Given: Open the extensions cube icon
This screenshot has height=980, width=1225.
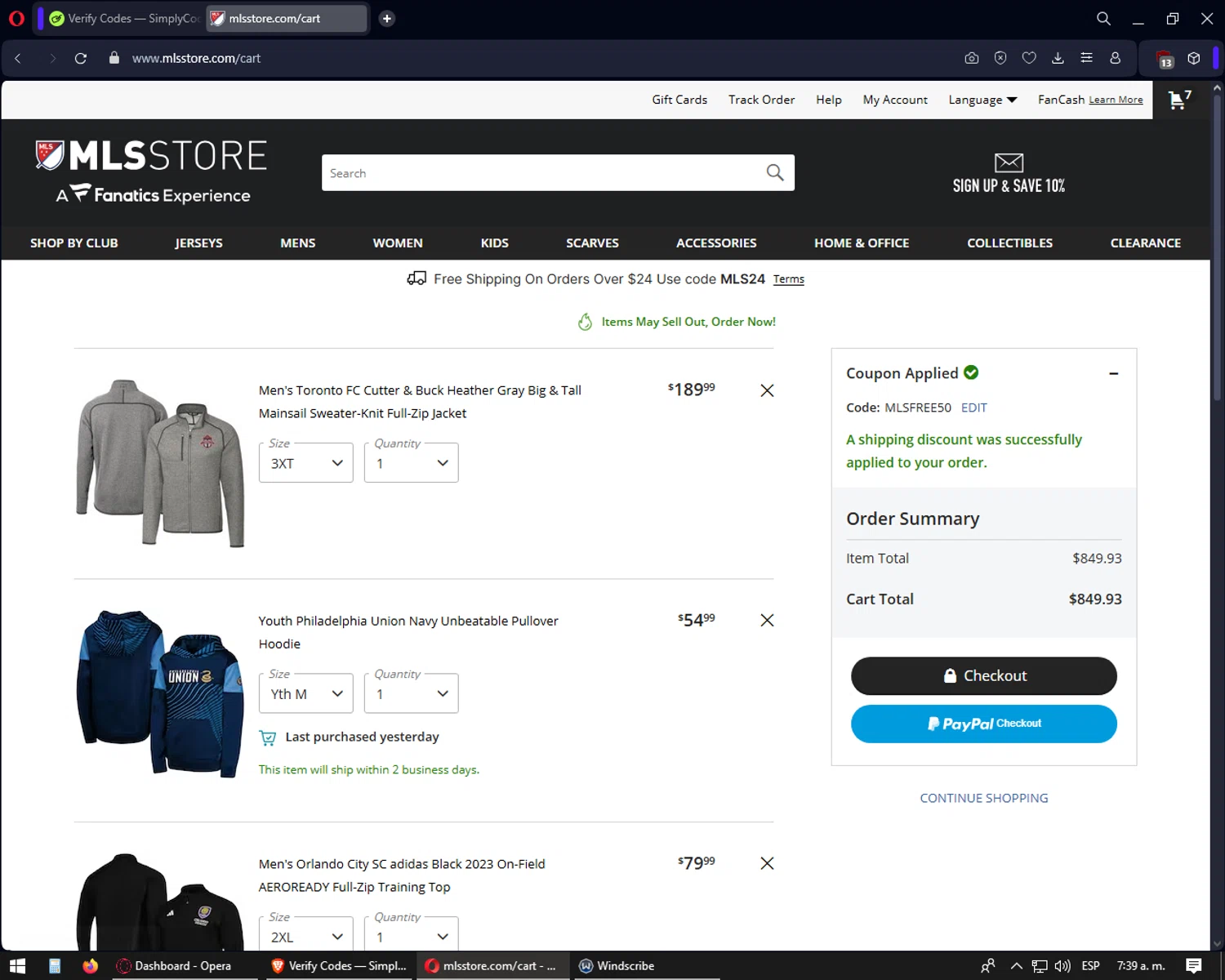Looking at the screenshot, I should 1194,58.
